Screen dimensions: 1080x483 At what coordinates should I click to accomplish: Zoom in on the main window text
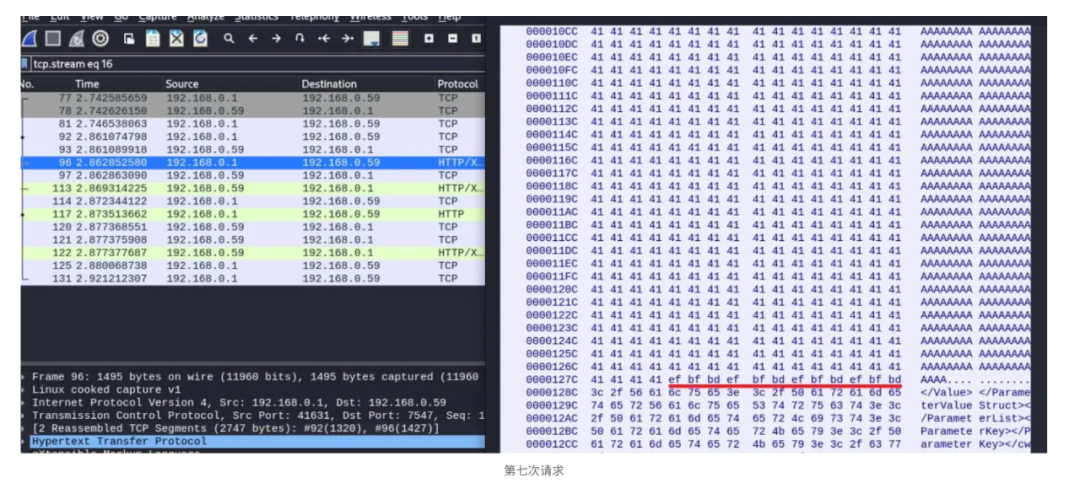428,39
